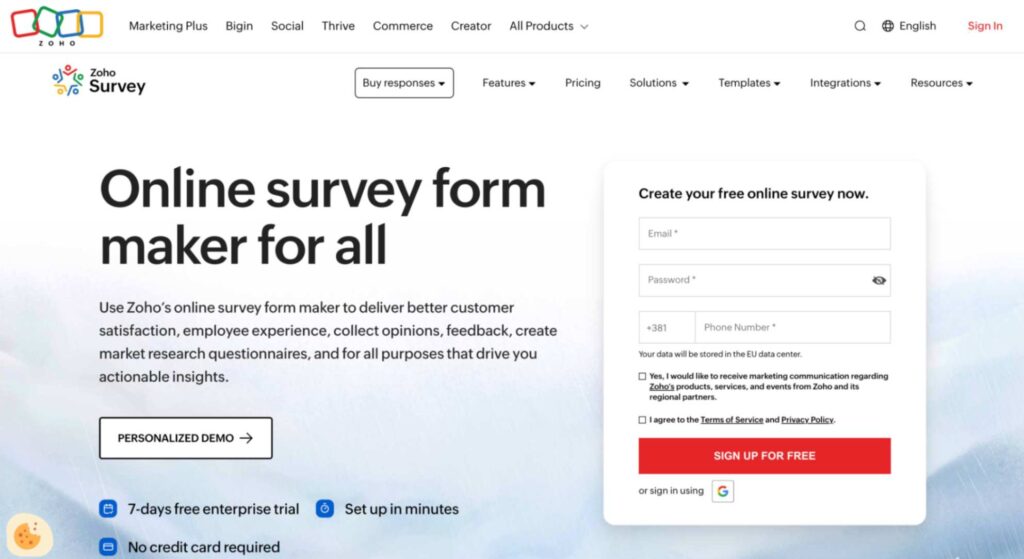Open the Buy responses dropdown
Viewport: 1024px width, 559px height.
(x=404, y=83)
